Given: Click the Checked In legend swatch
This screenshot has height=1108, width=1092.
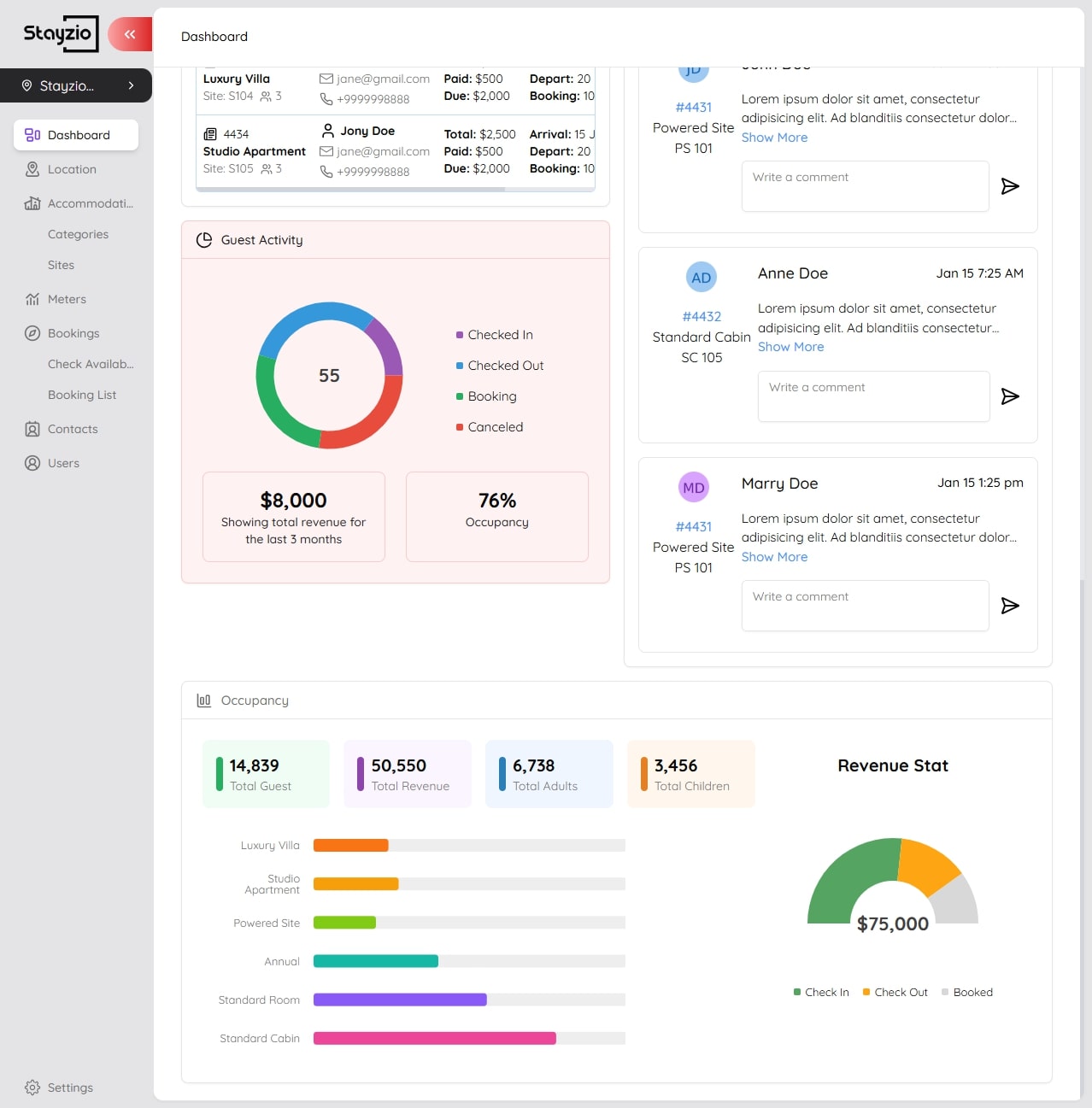Looking at the screenshot, I should (x=460, y=335).
